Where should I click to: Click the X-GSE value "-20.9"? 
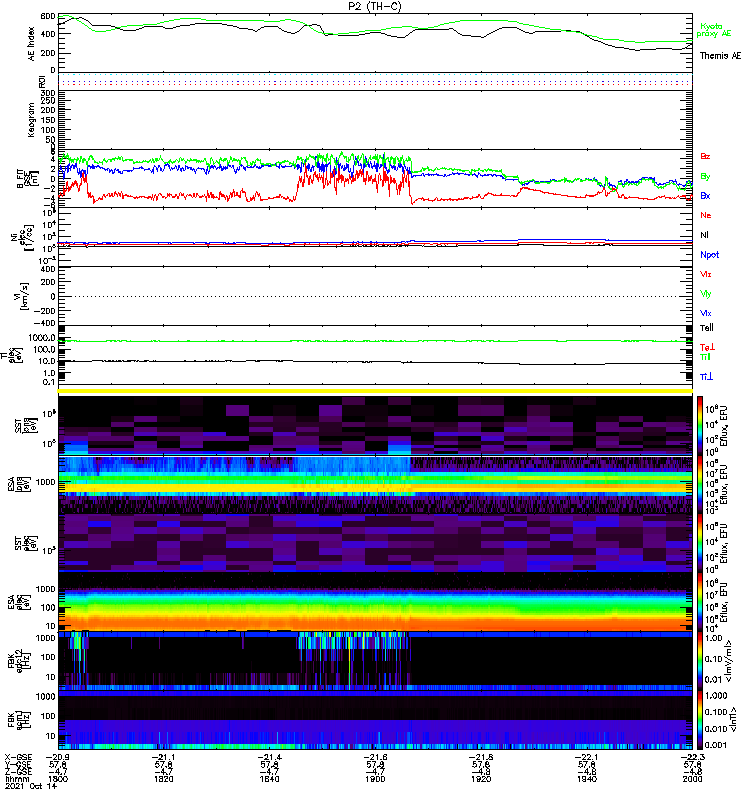58,757
